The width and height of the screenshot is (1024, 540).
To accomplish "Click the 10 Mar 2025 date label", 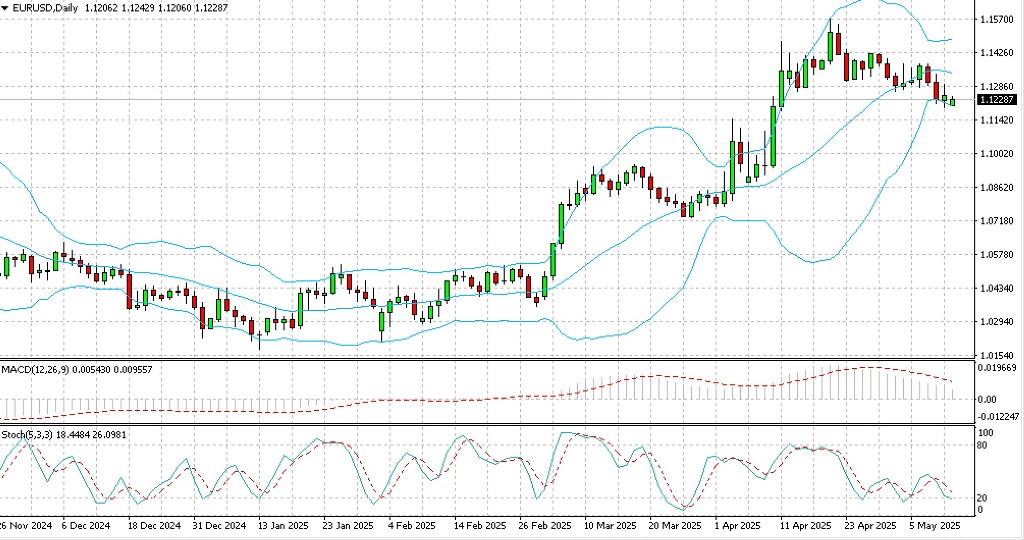I will pos(610,526).
